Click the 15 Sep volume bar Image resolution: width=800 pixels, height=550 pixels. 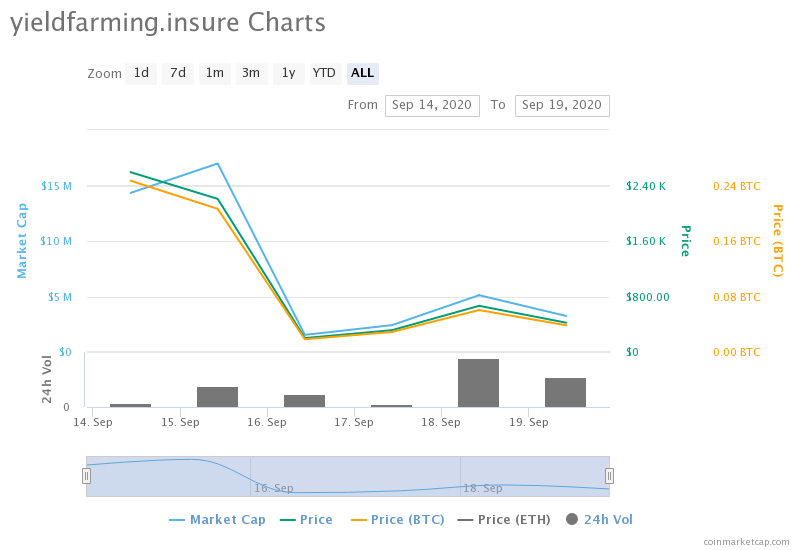[x=217, y=397]
